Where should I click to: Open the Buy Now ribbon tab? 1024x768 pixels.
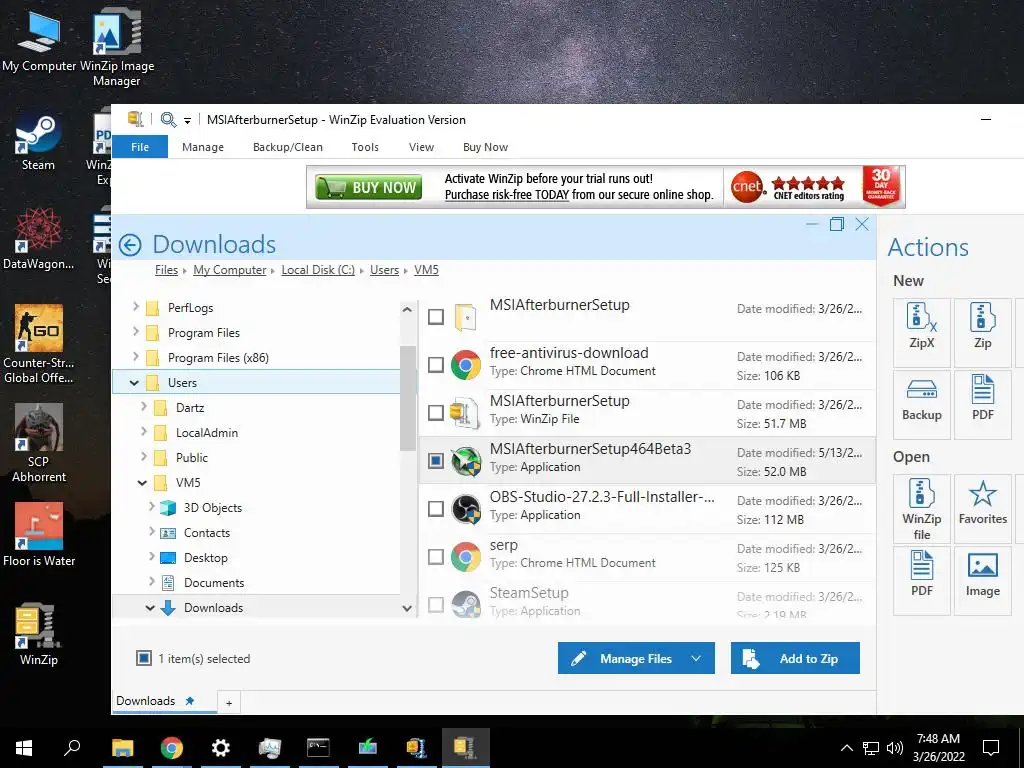point(485,147)
